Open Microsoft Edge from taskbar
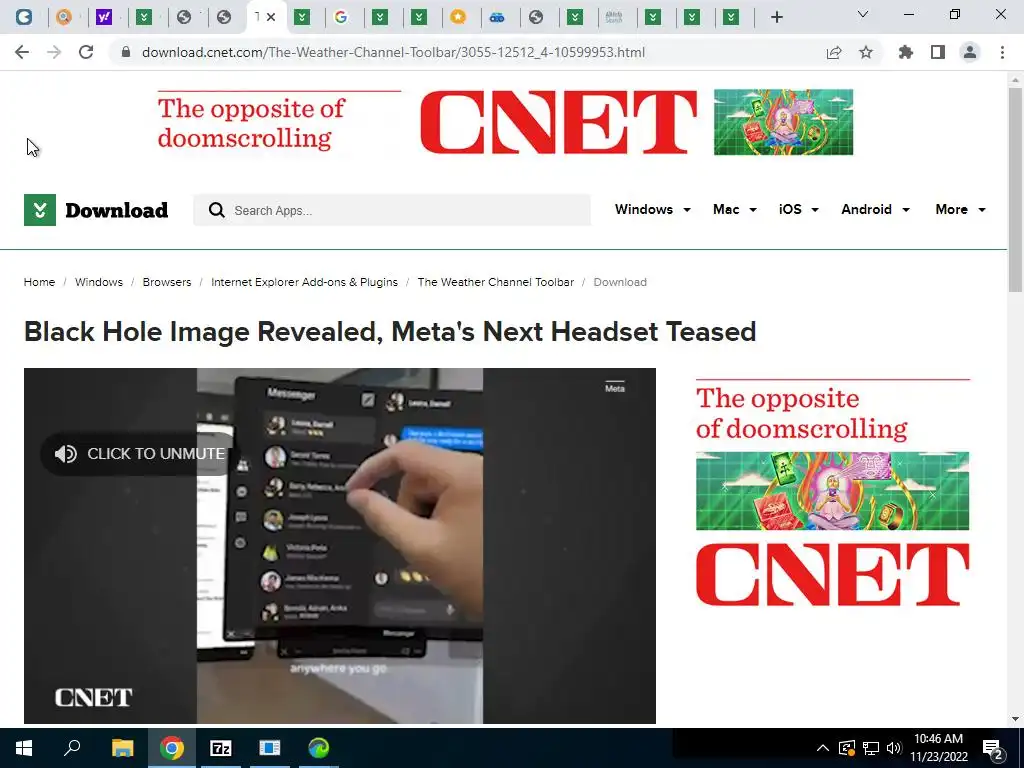 tap(319, 748)
